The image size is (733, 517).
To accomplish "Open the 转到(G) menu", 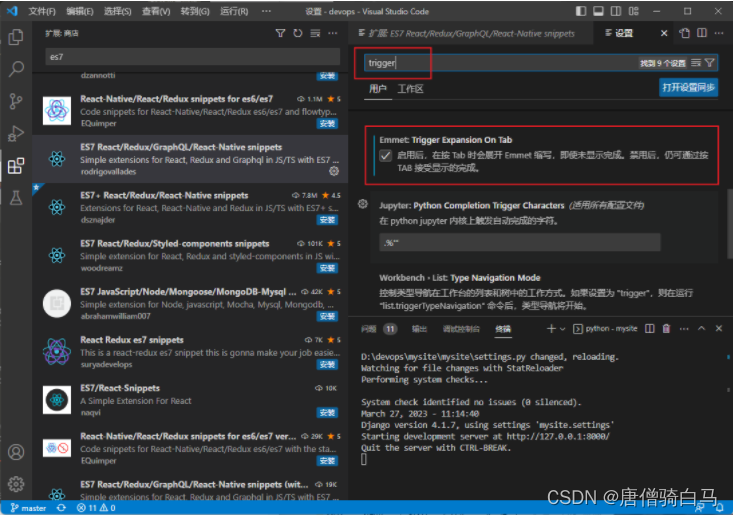I will tap(195, 11).
